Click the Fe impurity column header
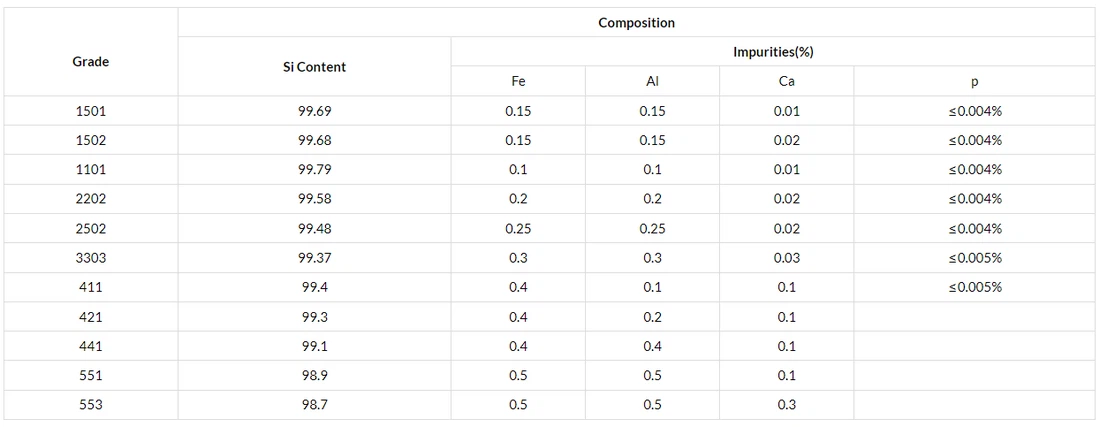1100x427 pixels. (x=518, y=82)
